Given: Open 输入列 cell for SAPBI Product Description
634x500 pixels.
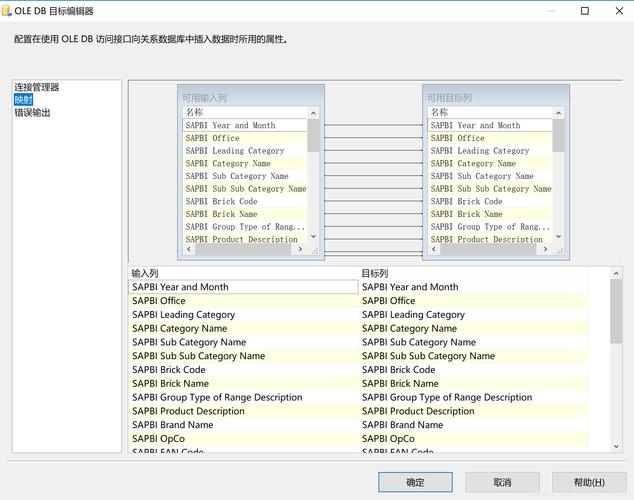Looking at the screenshot, I should (x=244, y=411).
